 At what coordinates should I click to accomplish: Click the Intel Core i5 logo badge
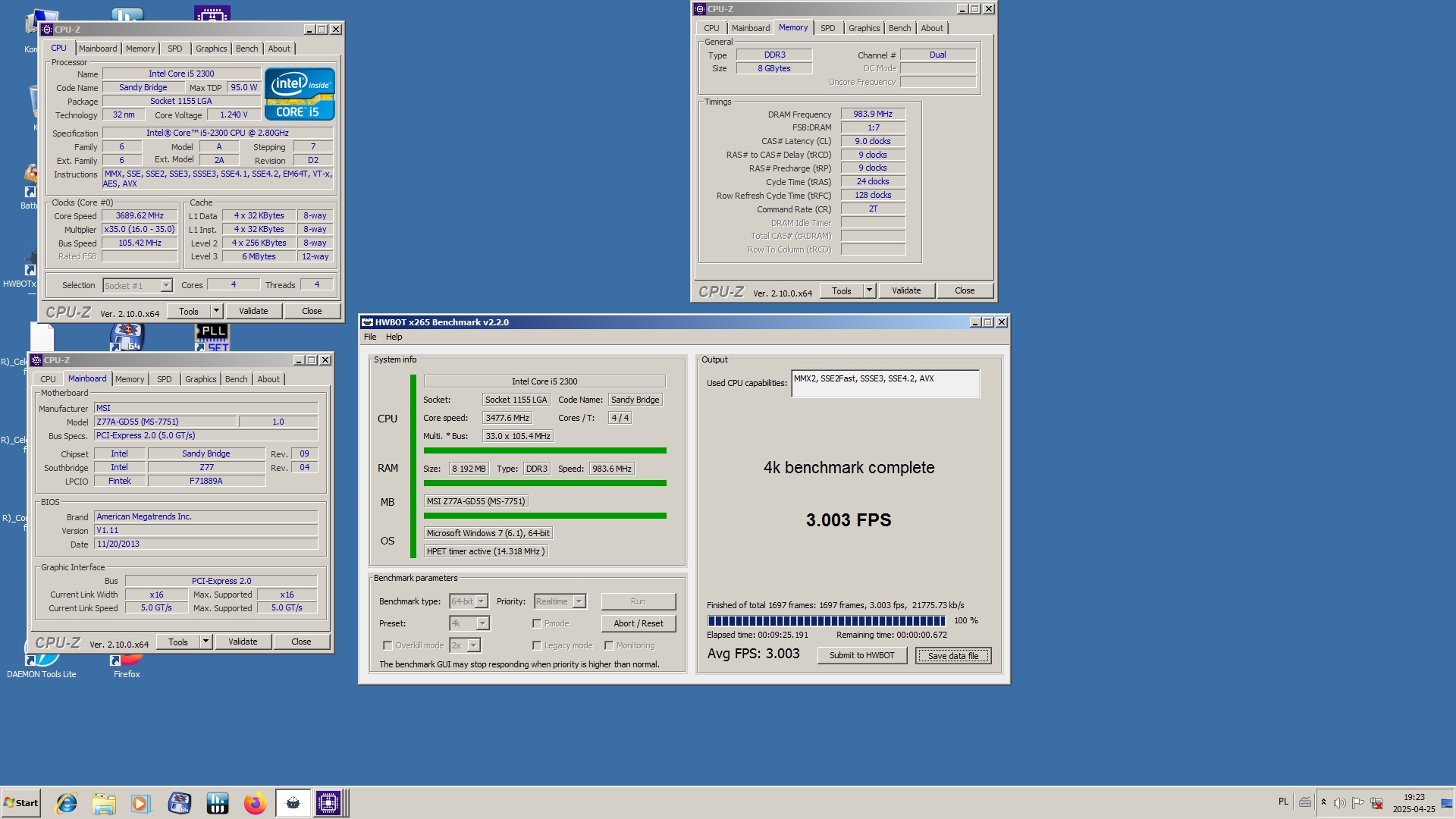pyautogui.click(x=300, y=94)
